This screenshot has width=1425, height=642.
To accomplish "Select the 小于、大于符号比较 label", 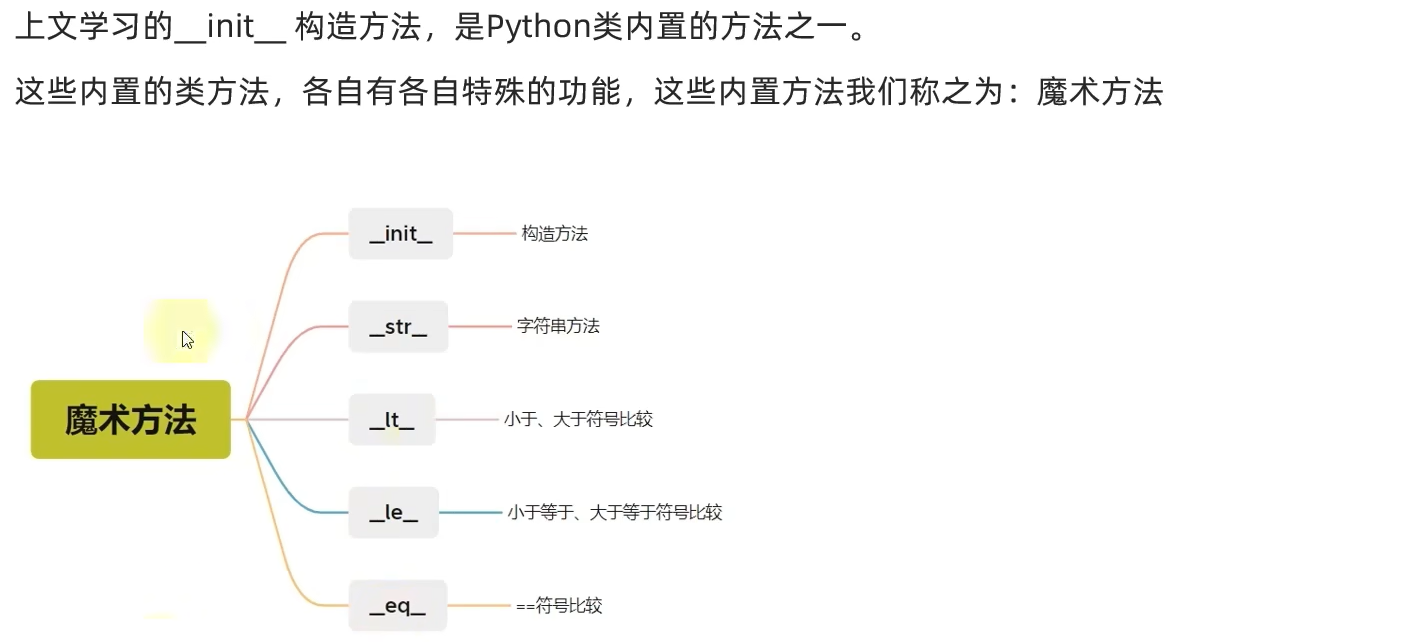I will coord(578,420).
